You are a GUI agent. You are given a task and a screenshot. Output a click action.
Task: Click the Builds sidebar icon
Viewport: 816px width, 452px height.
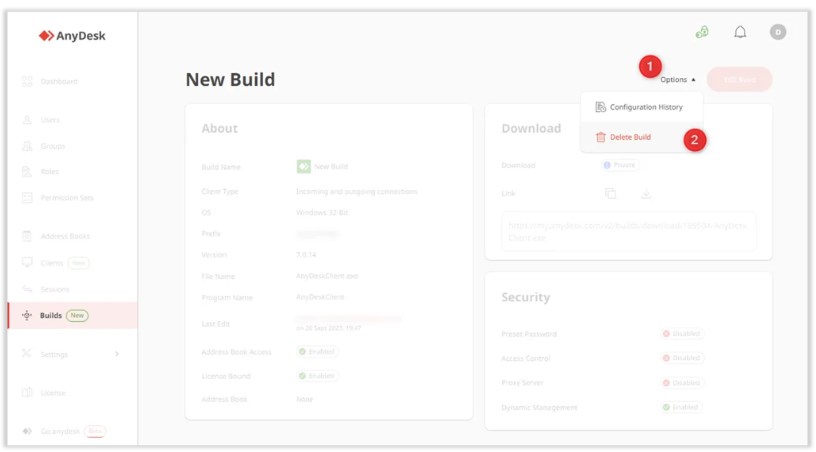(x=27, y=315)
